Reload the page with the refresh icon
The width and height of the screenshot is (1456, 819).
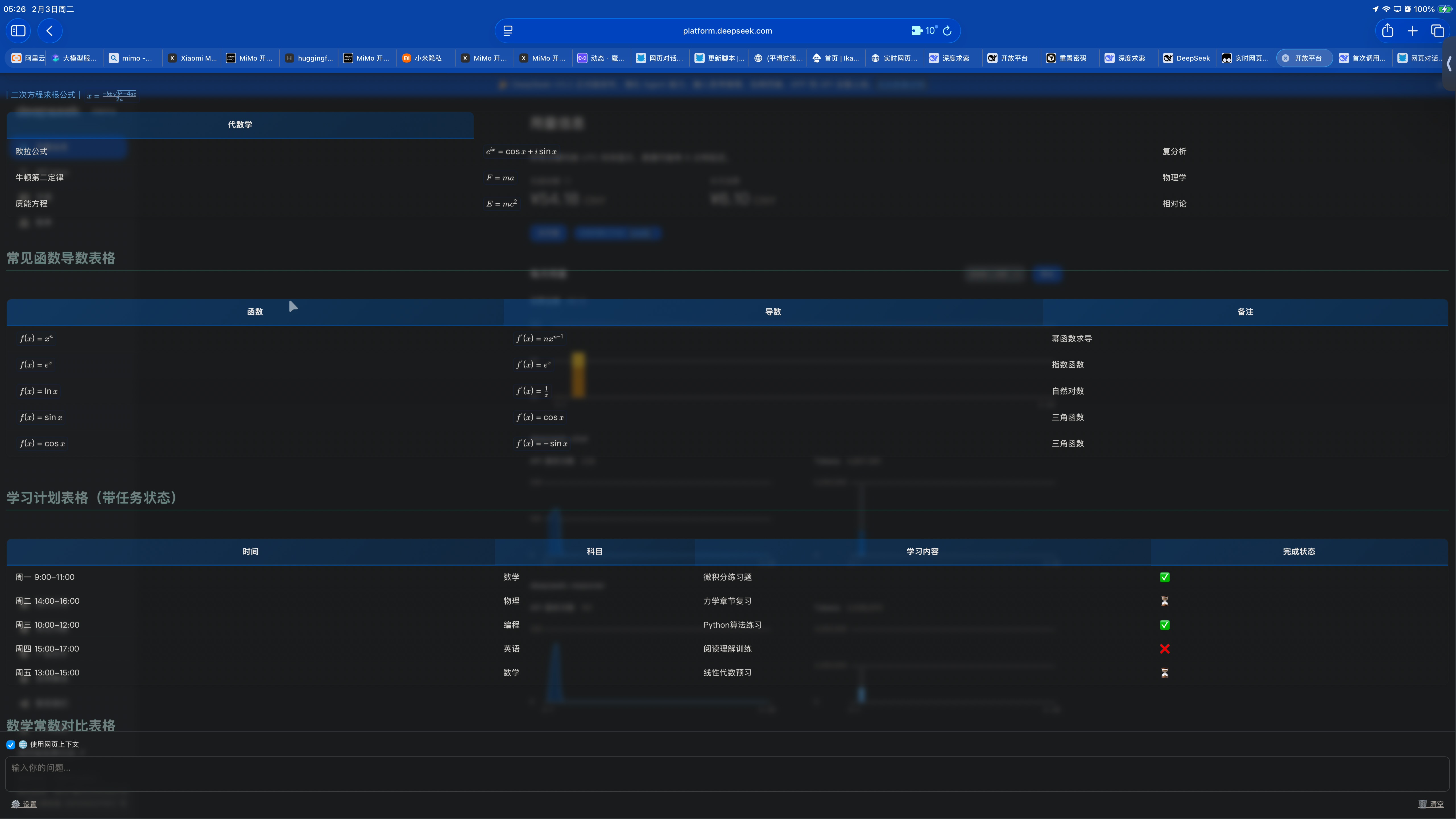pos(947,30)
